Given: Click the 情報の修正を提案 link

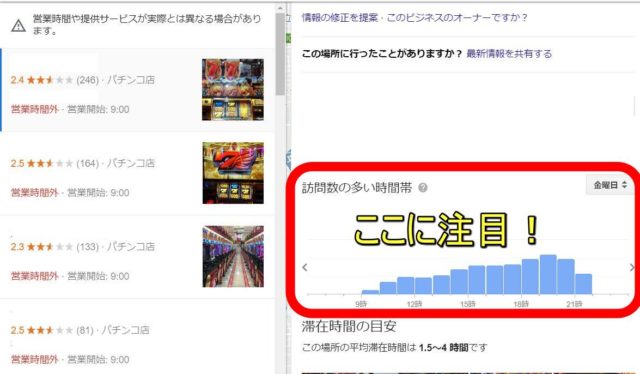Looking at the screenshot, I should click(x=340, y=18).
